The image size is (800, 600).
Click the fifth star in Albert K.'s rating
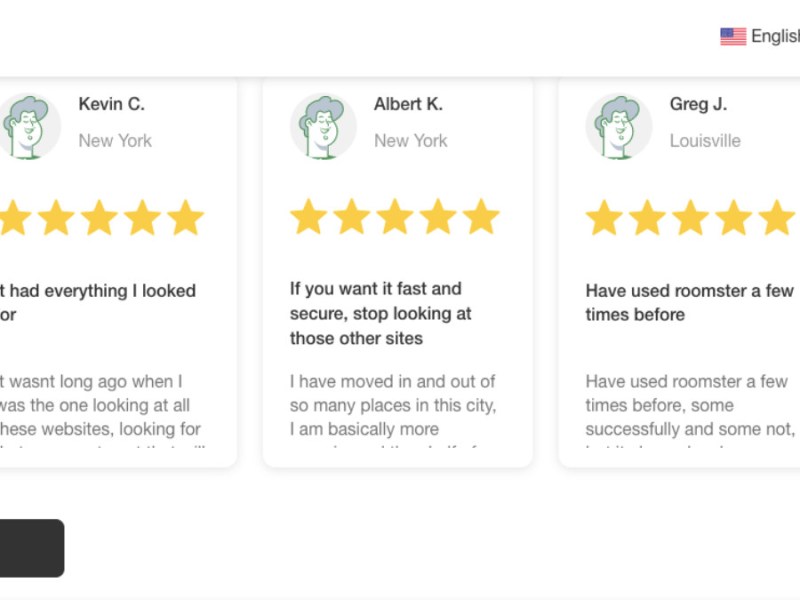click(481, 217)
